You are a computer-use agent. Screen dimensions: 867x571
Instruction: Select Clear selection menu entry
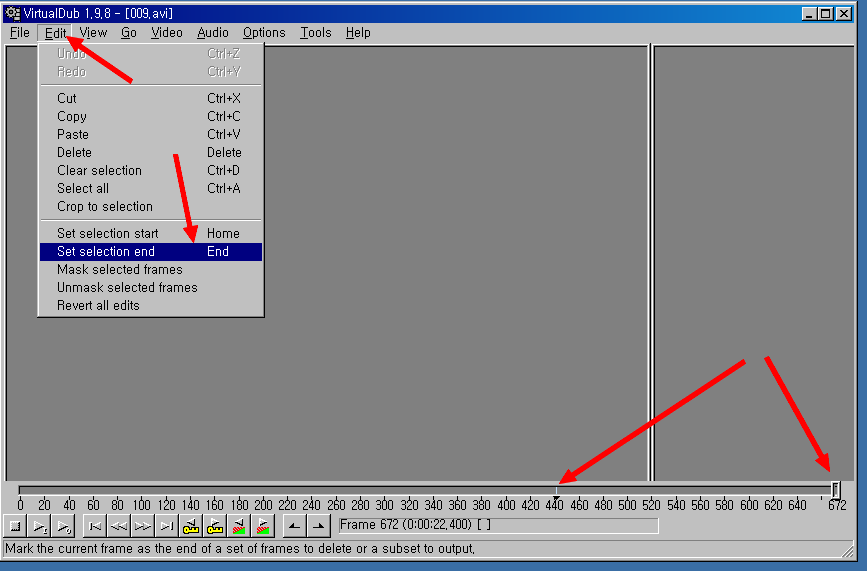pos(151,170)
